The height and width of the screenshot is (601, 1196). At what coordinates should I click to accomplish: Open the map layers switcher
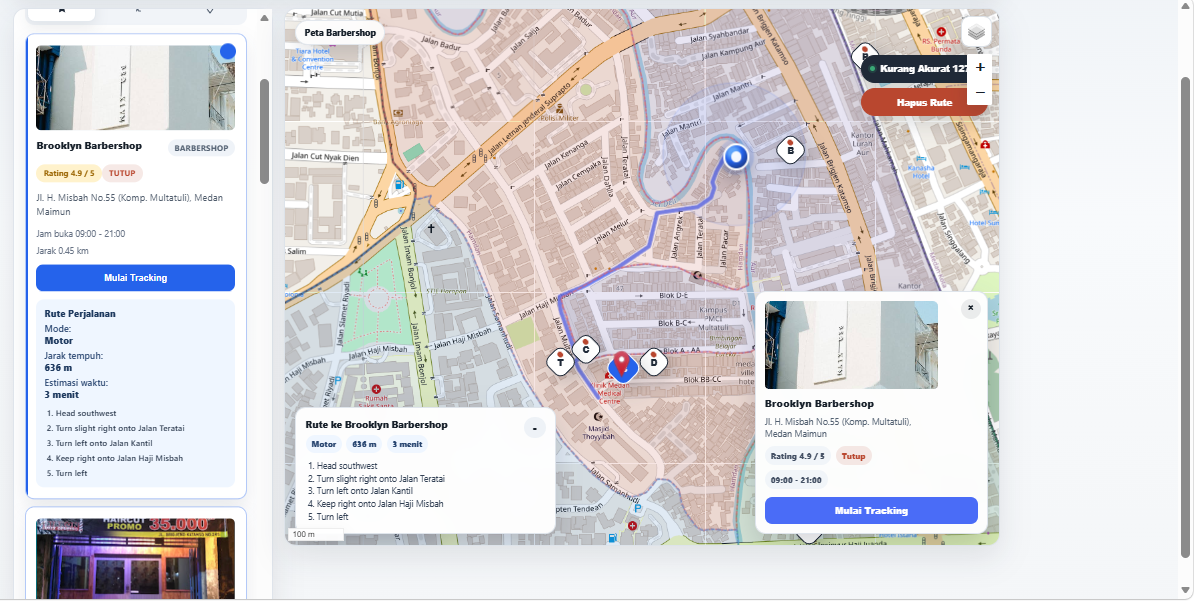pyautogui.click(x=976, y=32)
